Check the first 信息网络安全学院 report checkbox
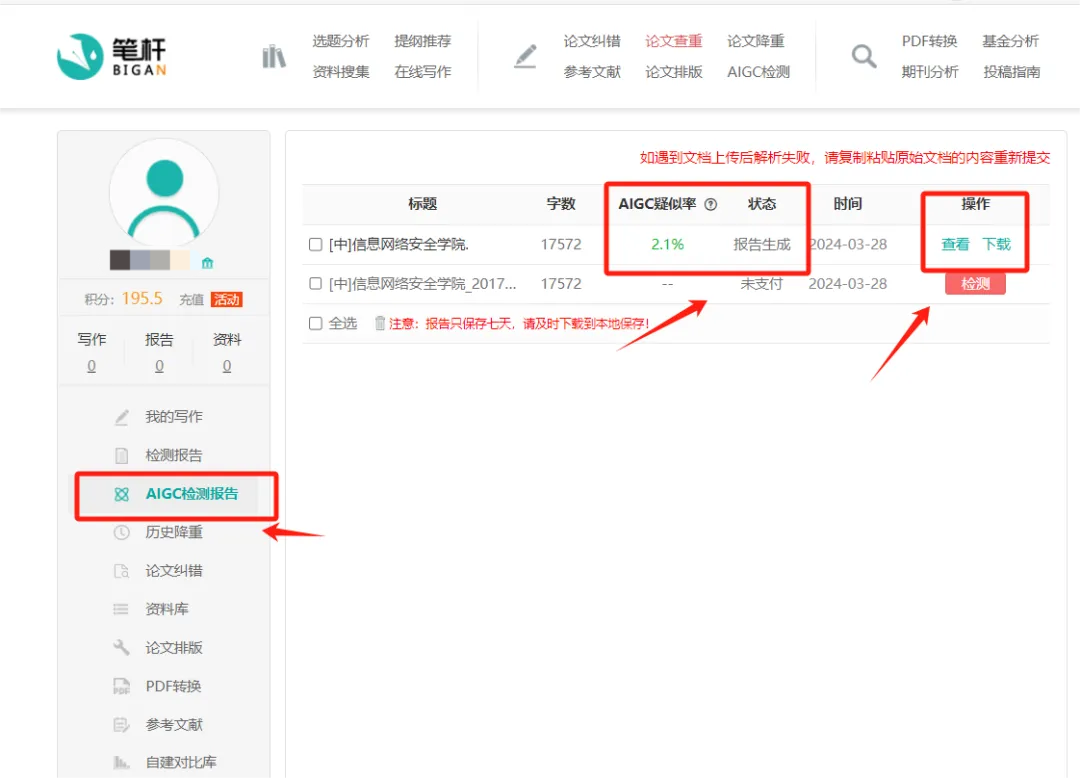 [x=316, y=244]
